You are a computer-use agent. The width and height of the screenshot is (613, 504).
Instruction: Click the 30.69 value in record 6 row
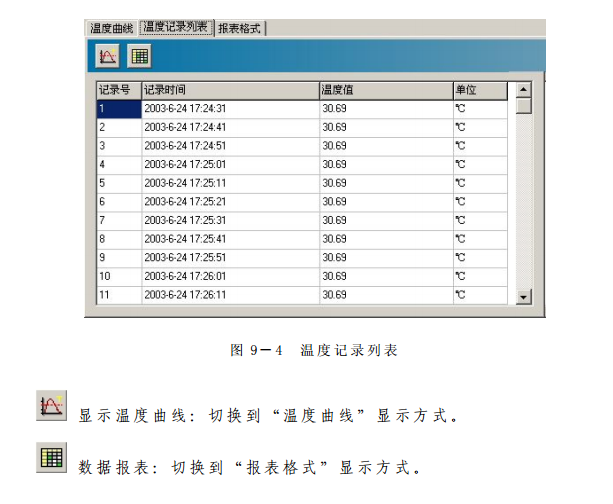(386, 202)
